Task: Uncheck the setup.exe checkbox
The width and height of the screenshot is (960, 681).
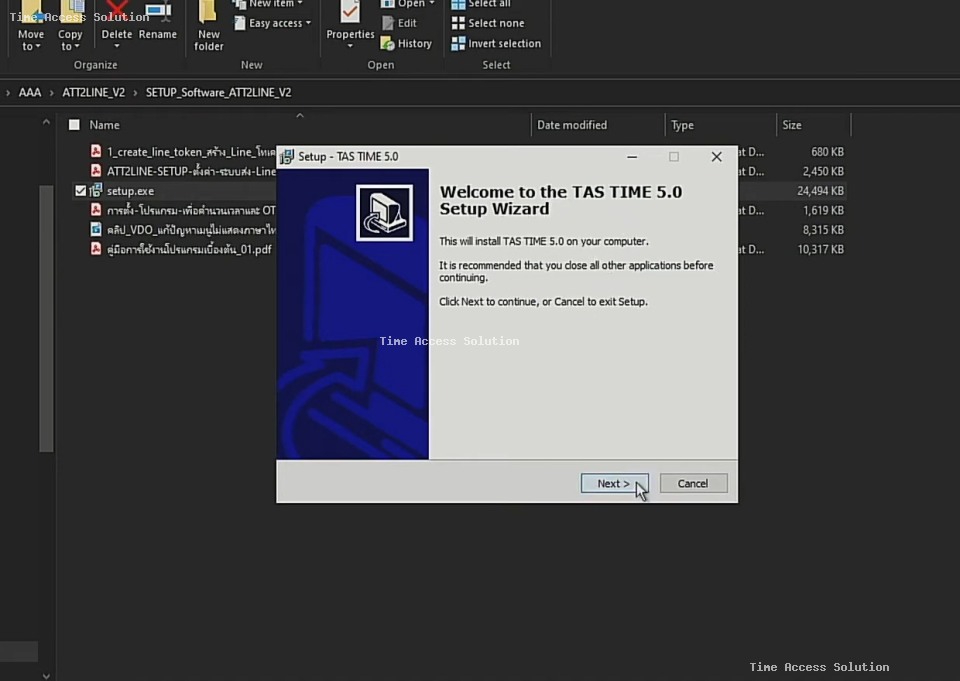Action: pos(81,191)
